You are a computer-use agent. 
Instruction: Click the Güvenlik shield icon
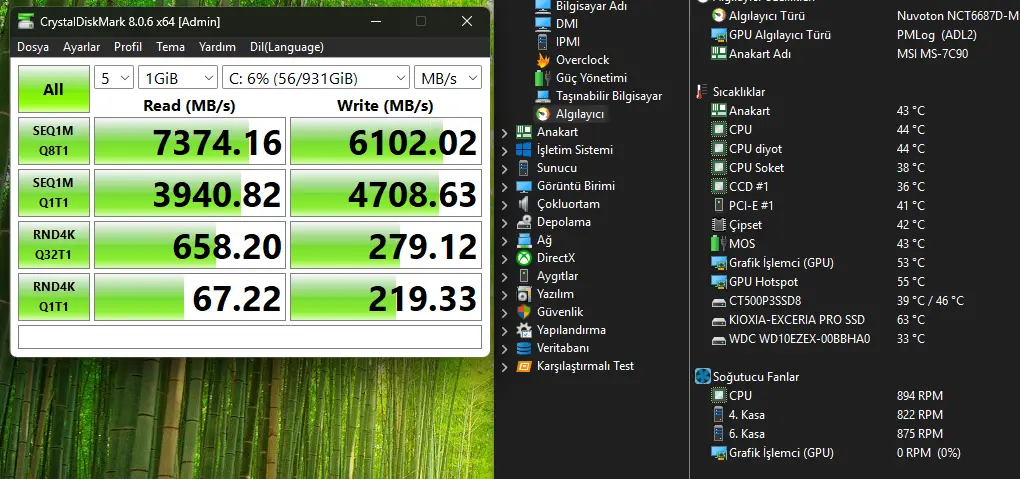(524, 312)
